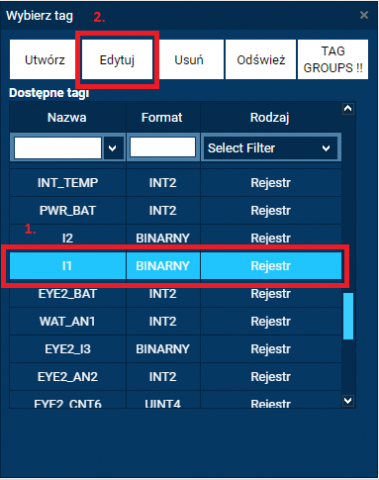Focus the Format filter text field
The width and height of the screenshot is (379, 480).
[x=163, y=147]
